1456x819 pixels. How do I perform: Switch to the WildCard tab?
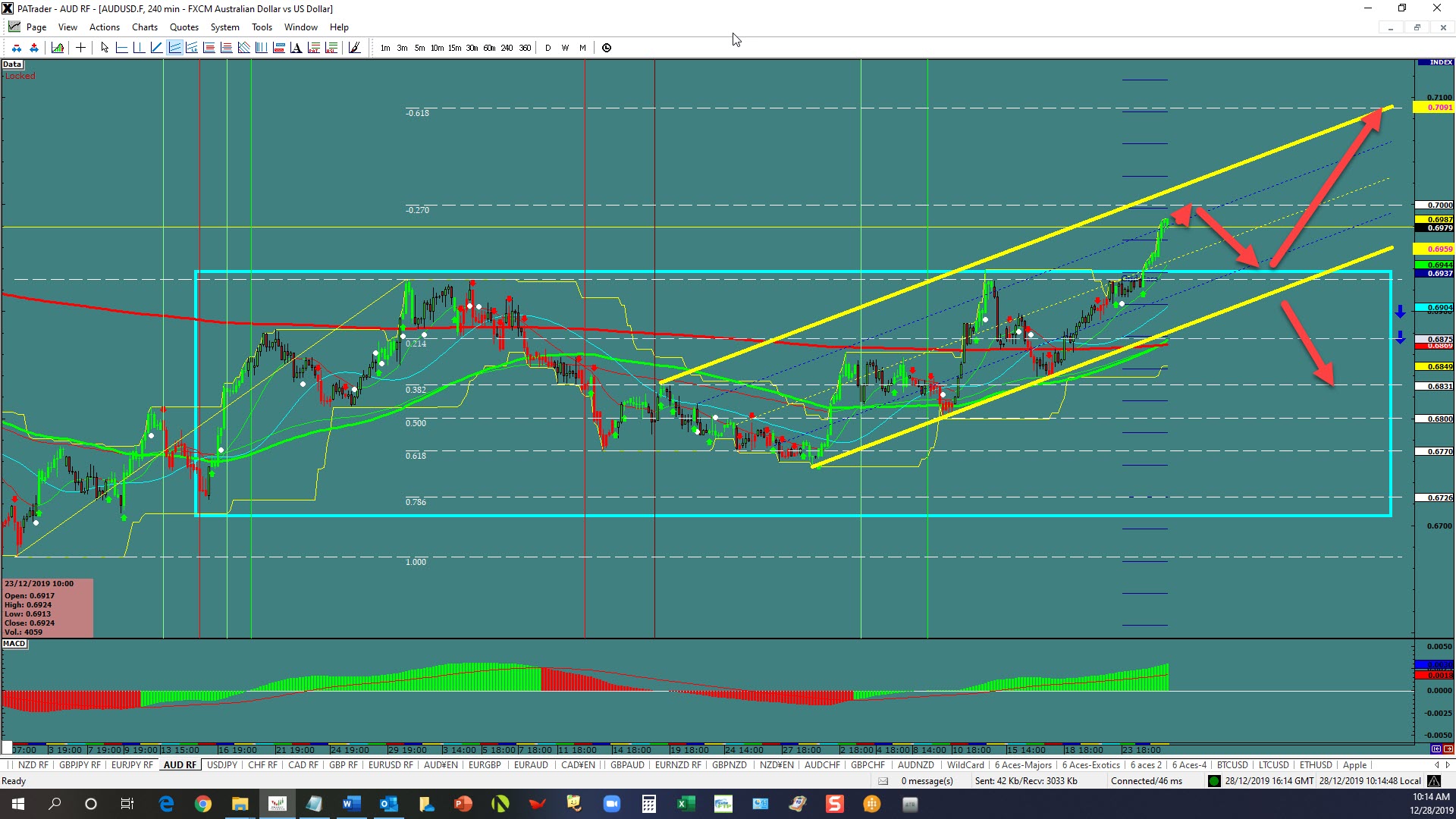coord(965,765)
